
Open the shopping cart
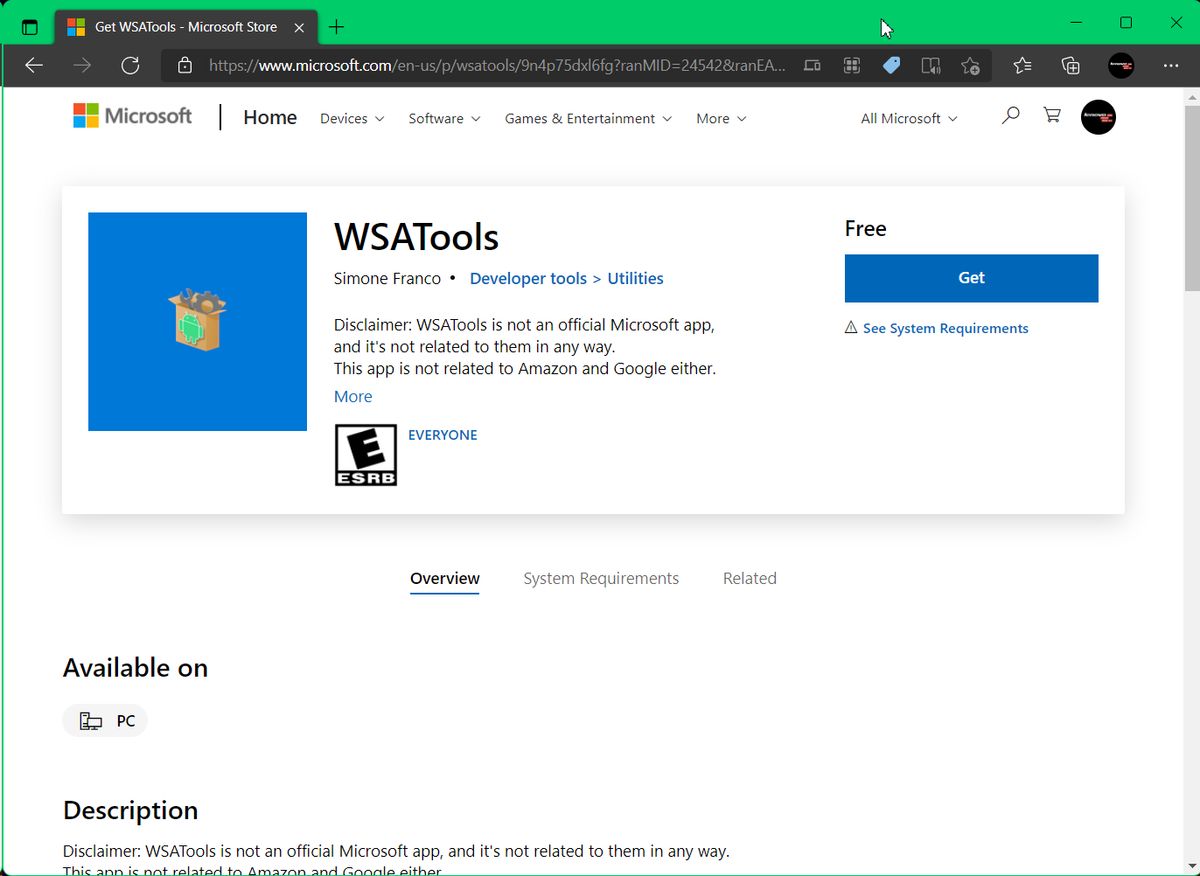pyautogui.click(x=1051, y=116)
